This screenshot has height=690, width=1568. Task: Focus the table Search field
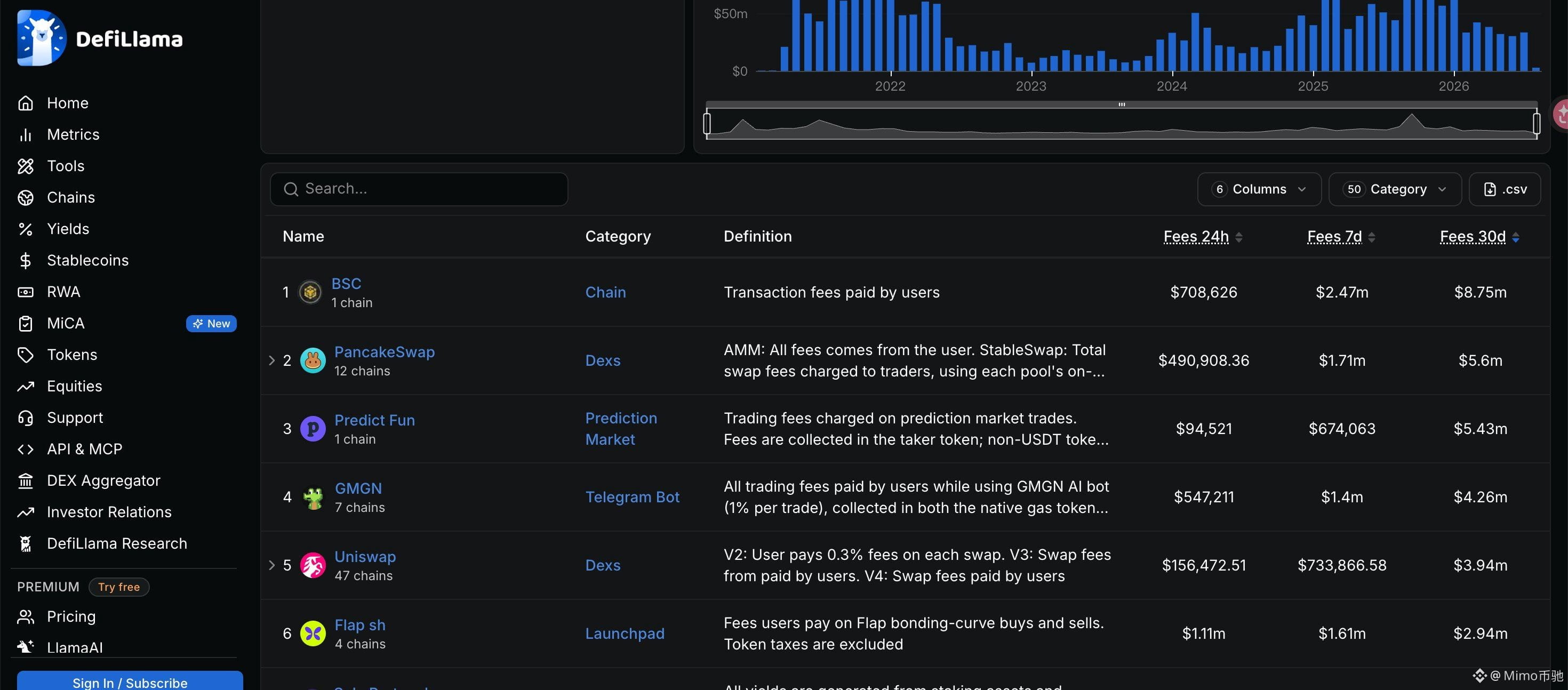(x=419, y=189)
